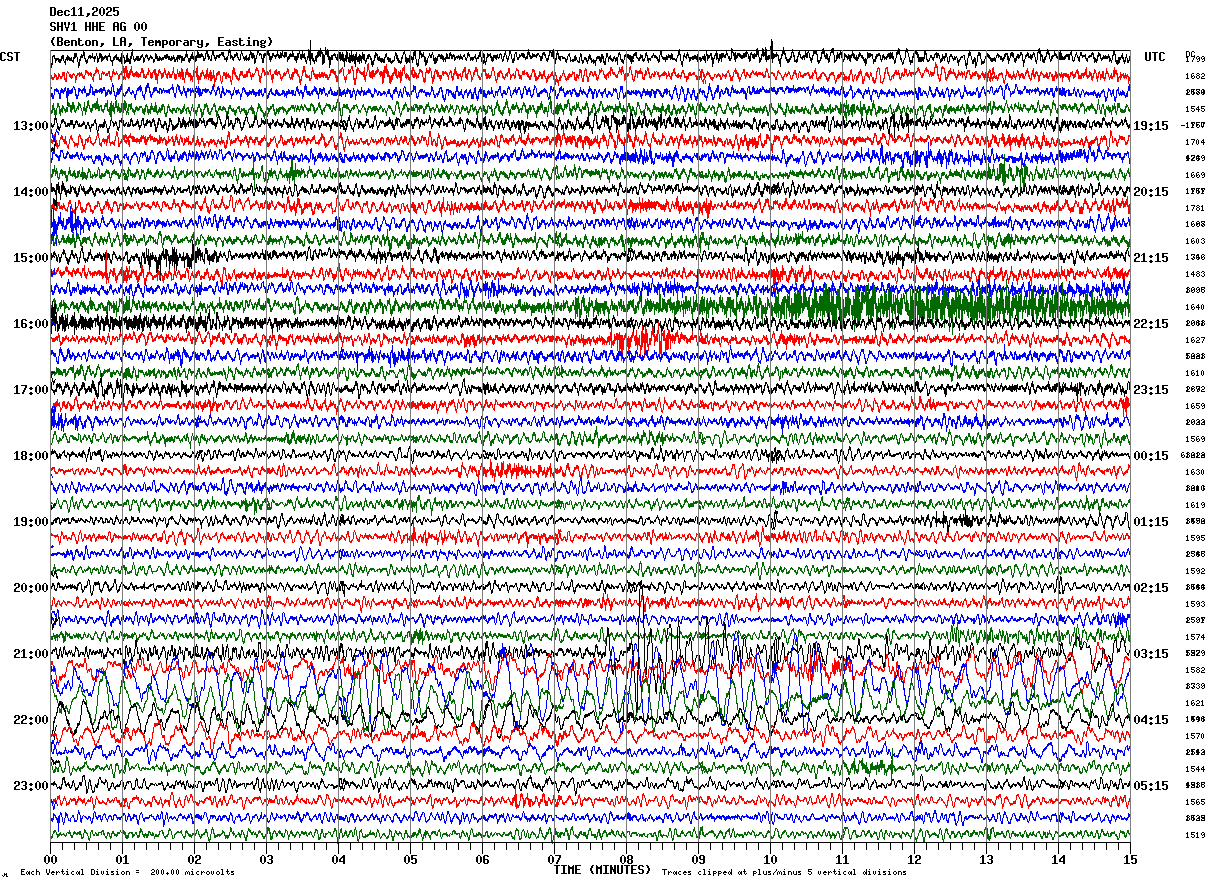The image size is (1210, 886).
Task: Select the 23:00 CST time label
Action: coord(31,786)
